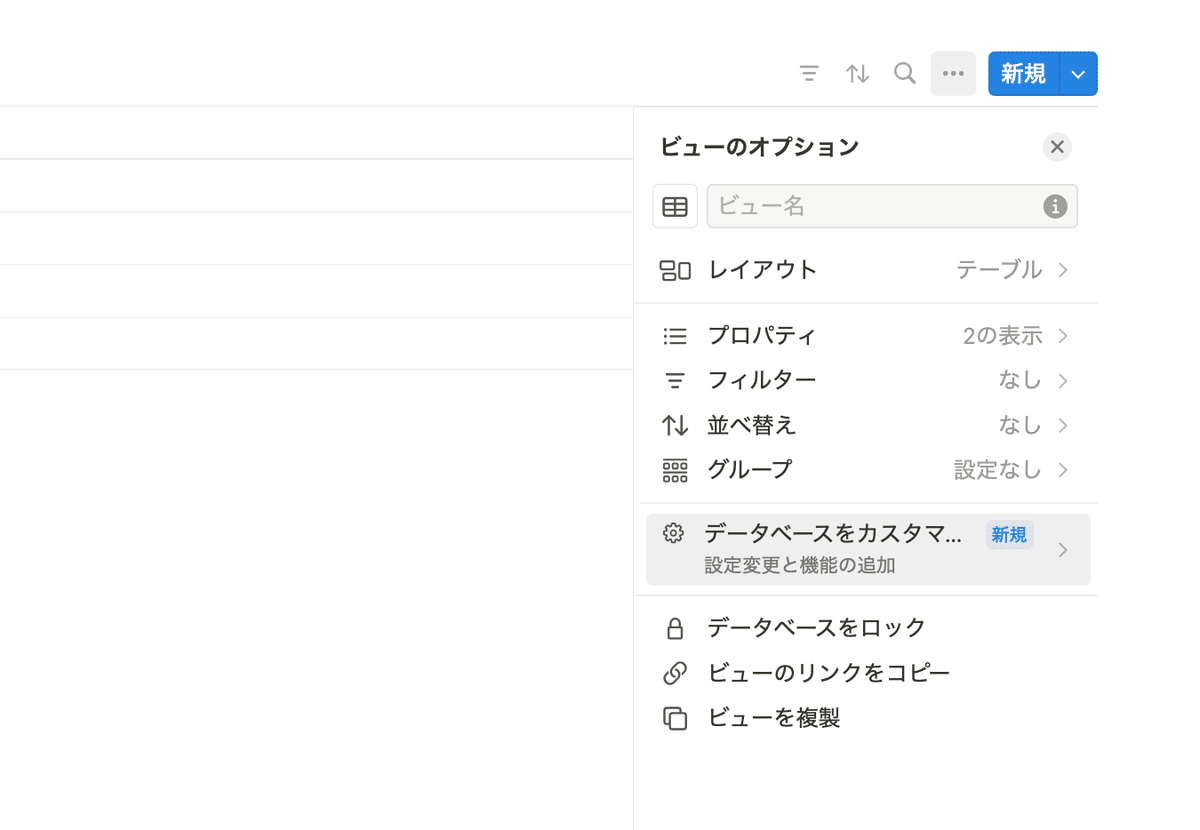
Task: Click the group grid icon beside グループ
Action: tap(675, 470)
